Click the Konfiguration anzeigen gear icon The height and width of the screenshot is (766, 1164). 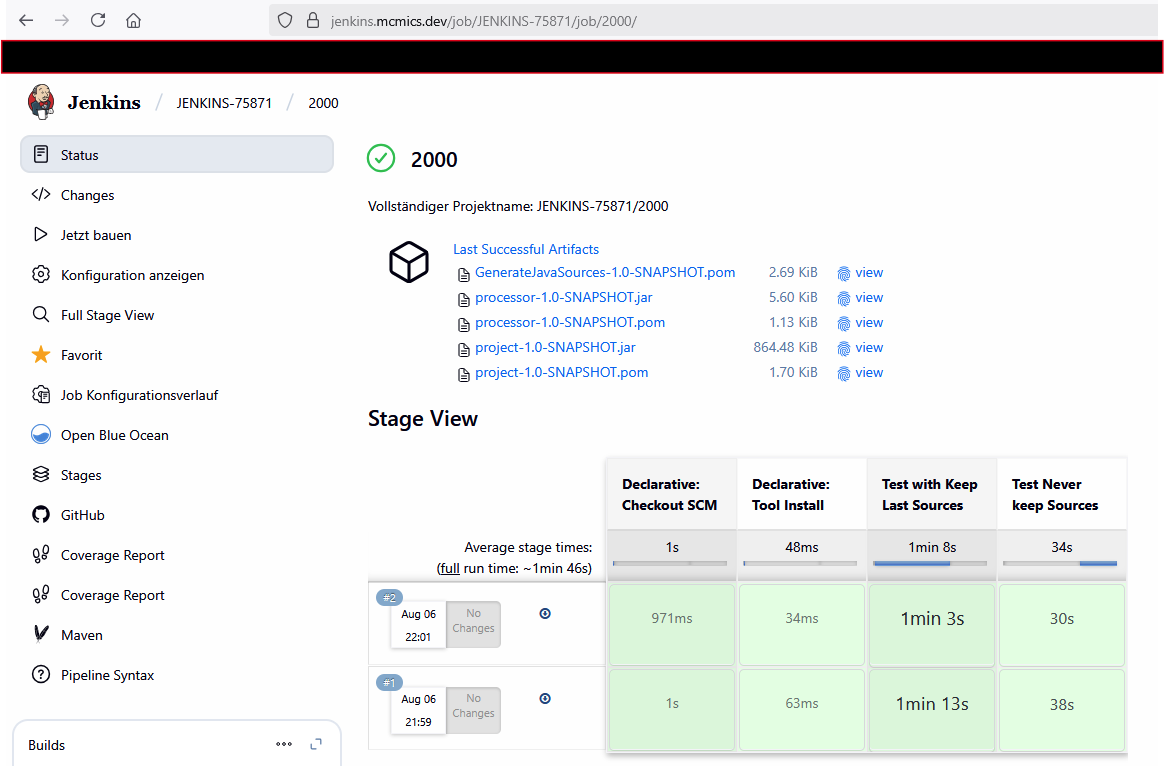[41, 275]
